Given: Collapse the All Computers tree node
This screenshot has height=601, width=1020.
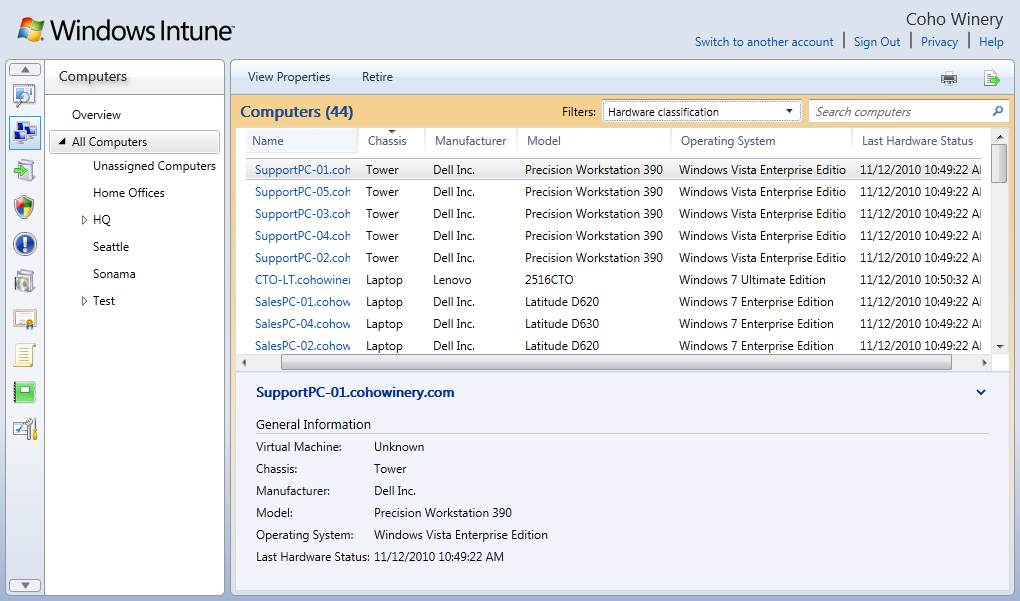Looking at the screenshot, I should pyautogui.click(x=62, y=141).
